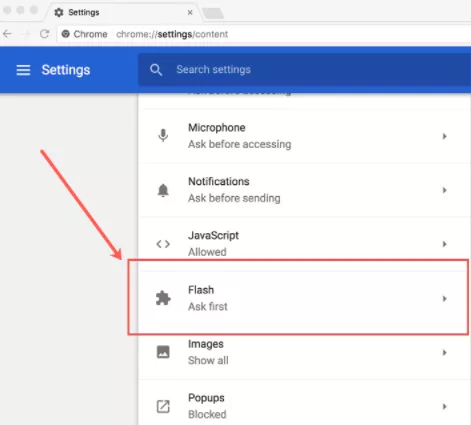Open the Popups row label
Image resolution: width=471 pixels, height=425 pixels.
coord(206,398)
